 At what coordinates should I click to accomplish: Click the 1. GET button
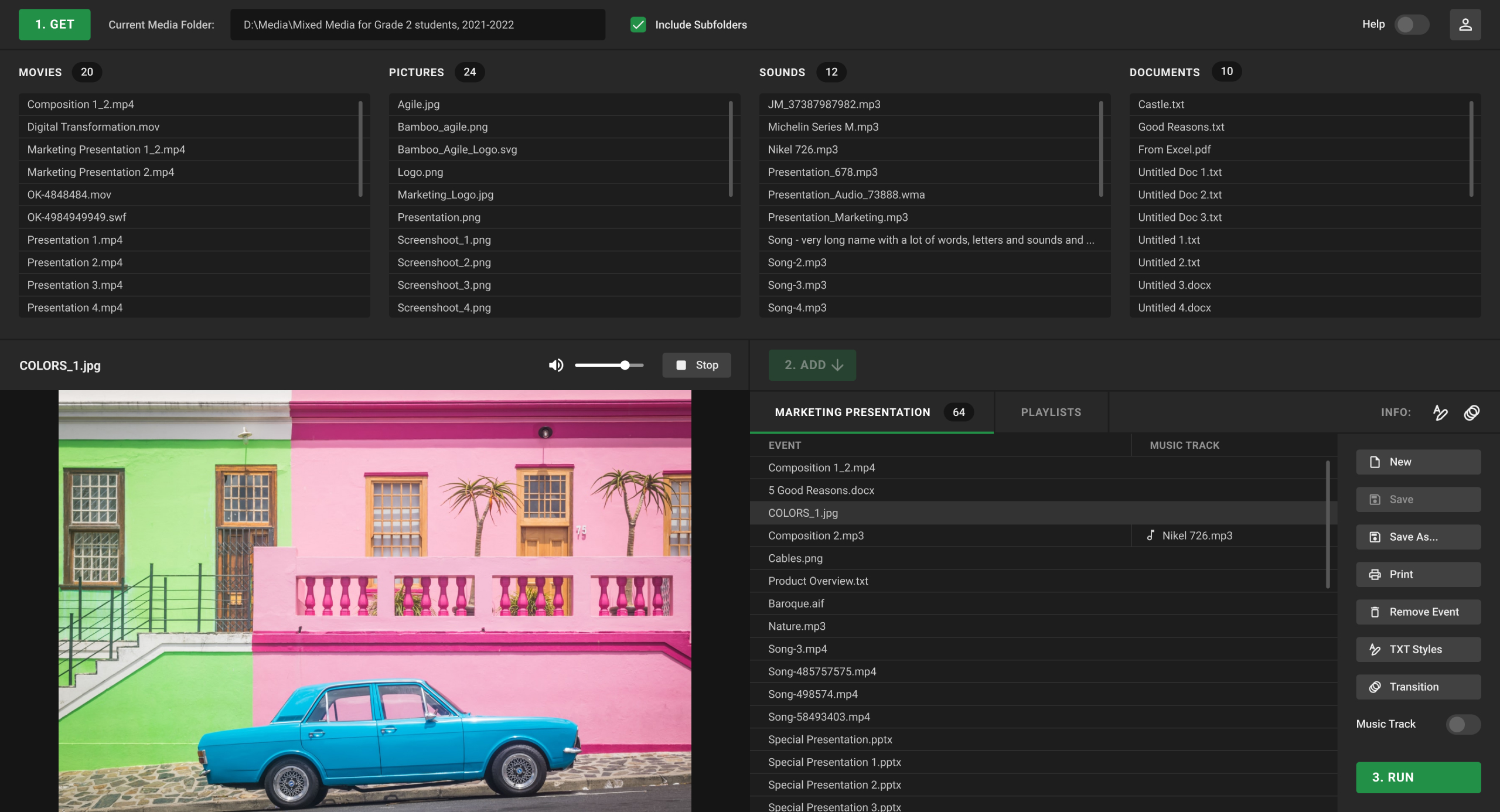click(x=54, y=25)
